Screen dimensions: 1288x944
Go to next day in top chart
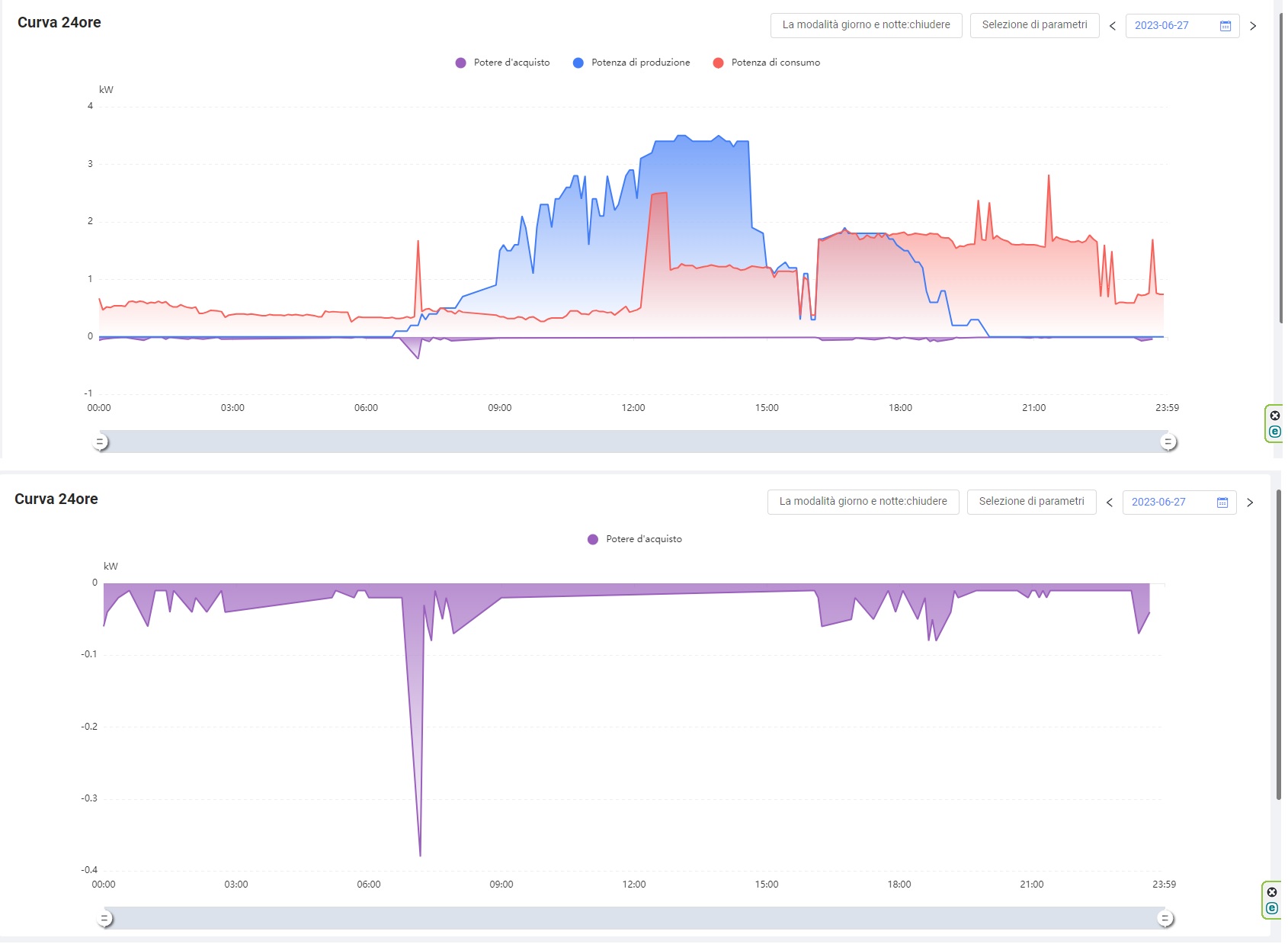click(x=1253, y=26)
